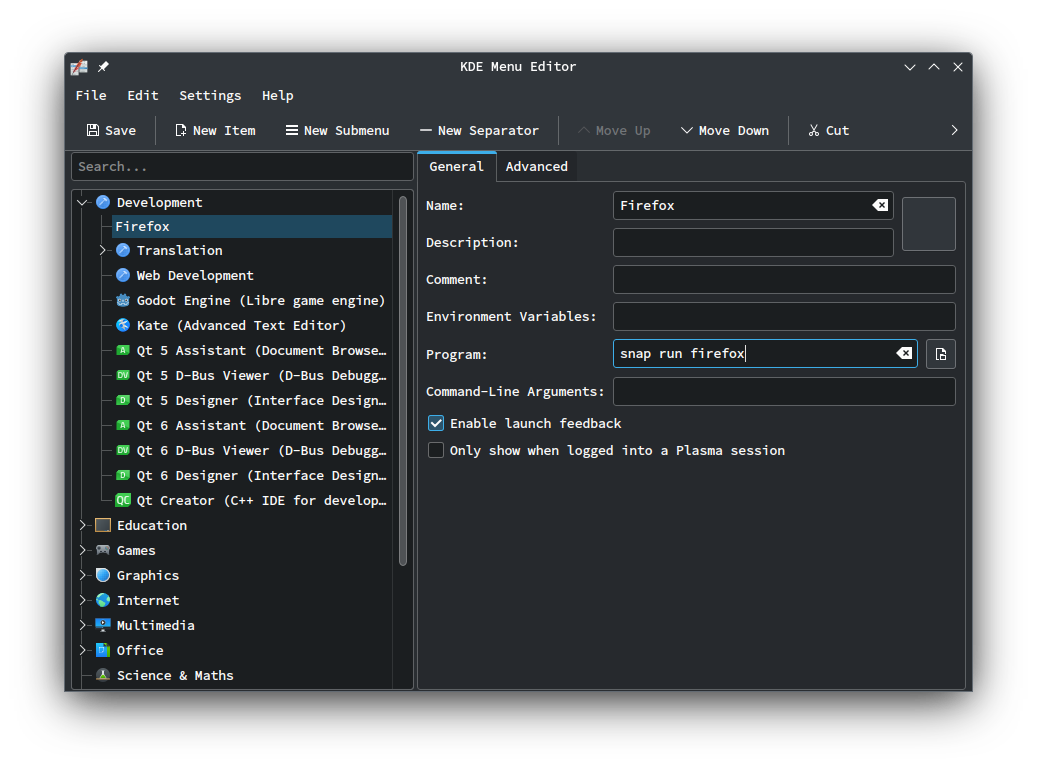Click the menu tree vertical scrollbar
Screen dimensions: 1037x768
click(x=403, y=380)
